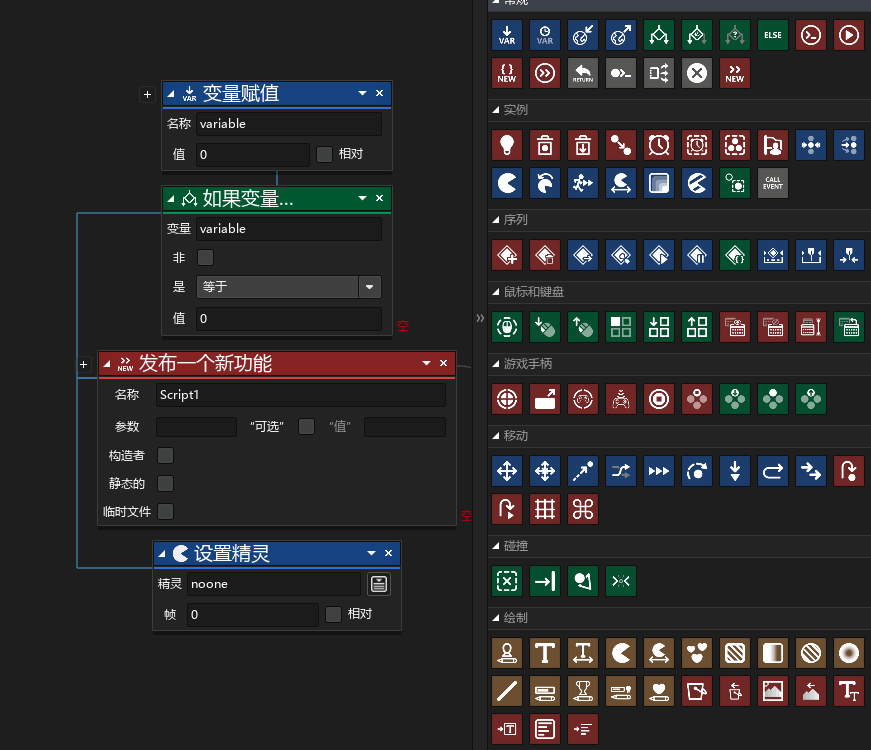Select the ELSE action icon
The width and height of the screenshot is (871, 750).
[x=773, y=35]
